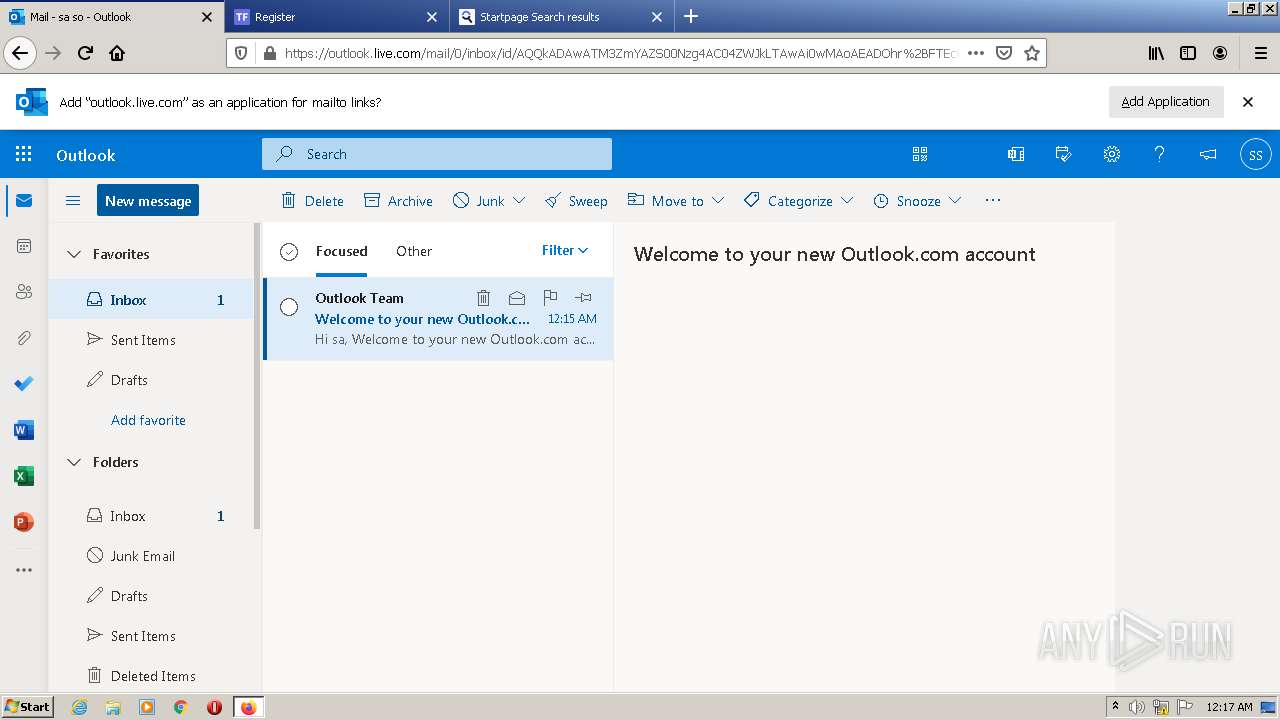The height and width of the screenshot is (720, 1280).
Task: Open the What's new megaphone
Action: (x=1208, y=154)
